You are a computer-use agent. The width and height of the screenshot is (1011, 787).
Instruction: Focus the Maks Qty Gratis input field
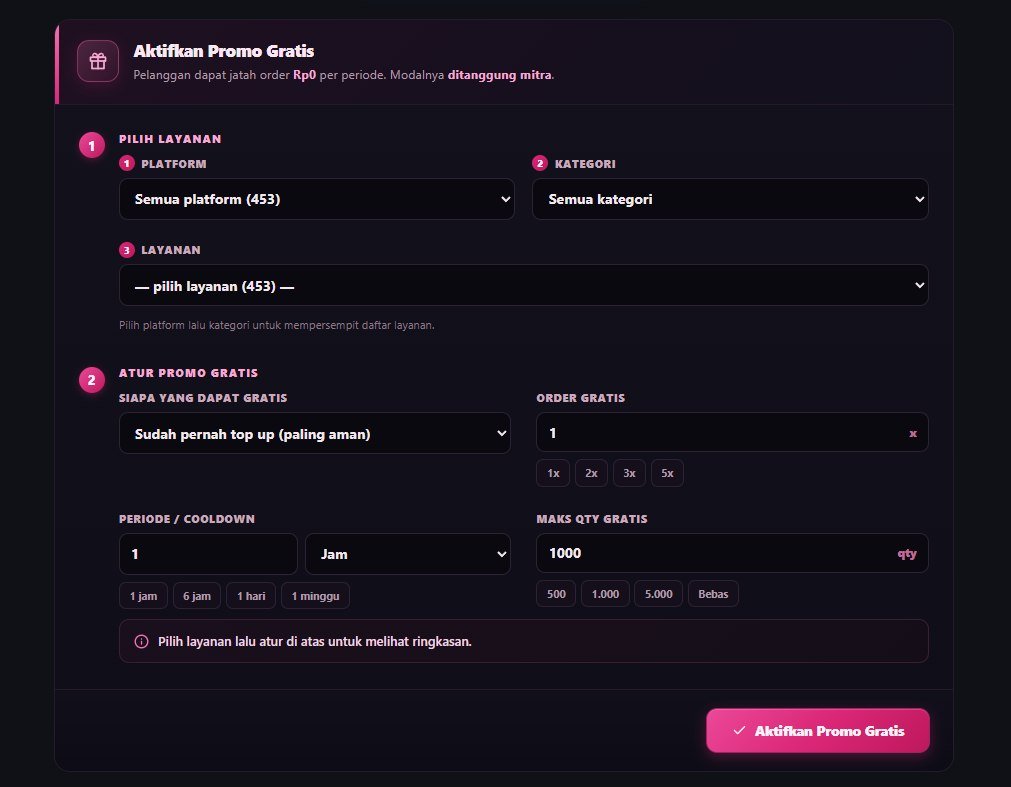732,553
